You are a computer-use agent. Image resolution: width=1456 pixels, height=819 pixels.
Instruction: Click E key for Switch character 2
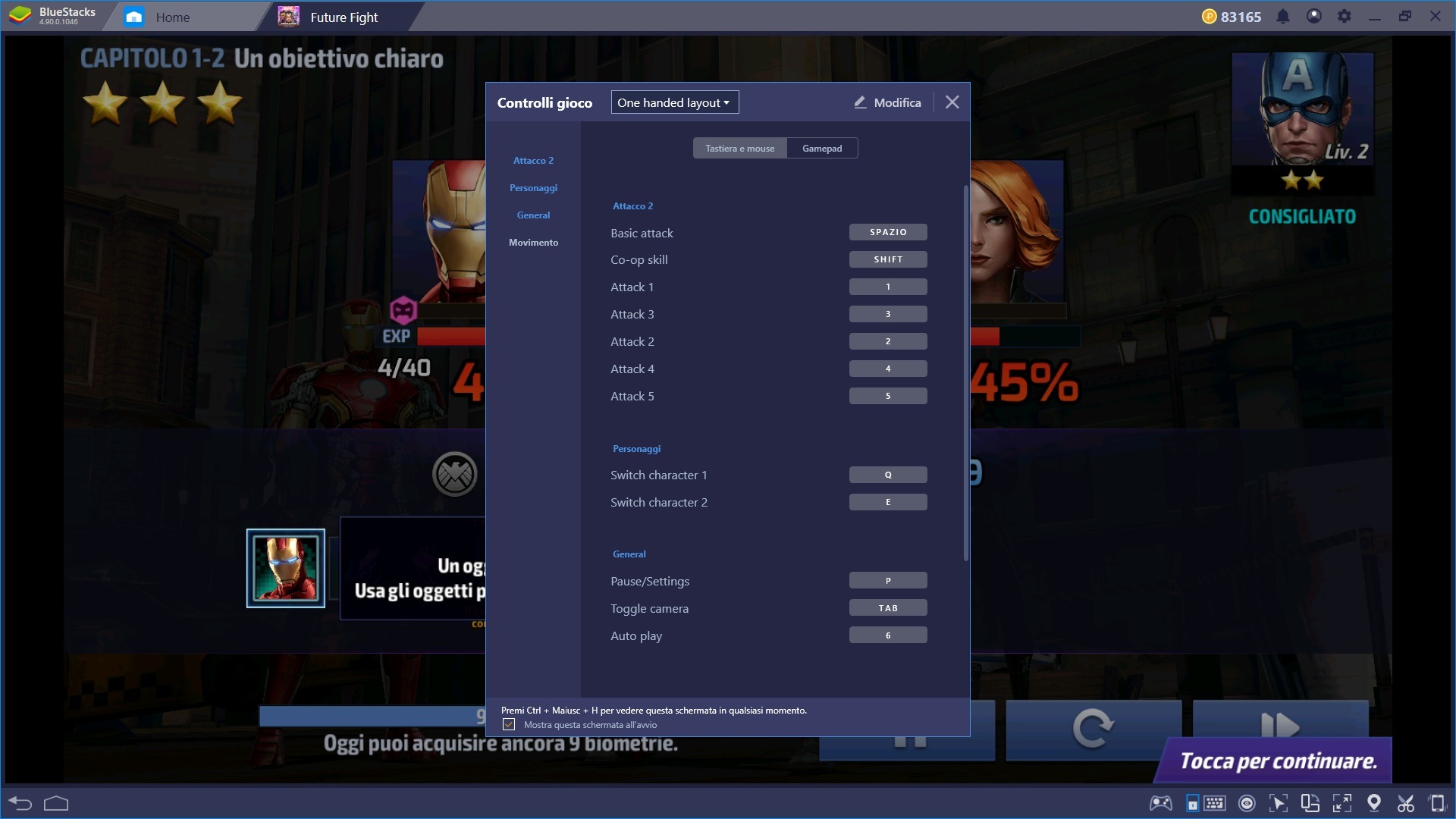[888, 502]
